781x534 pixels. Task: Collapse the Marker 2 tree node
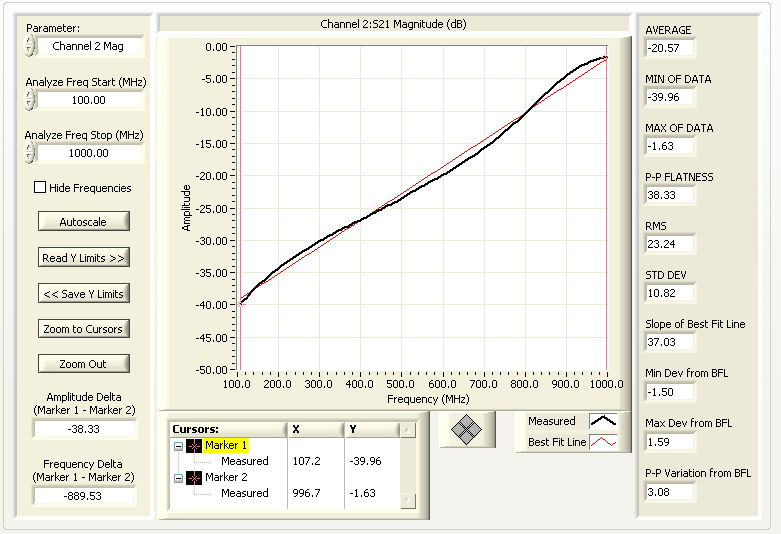178,477
